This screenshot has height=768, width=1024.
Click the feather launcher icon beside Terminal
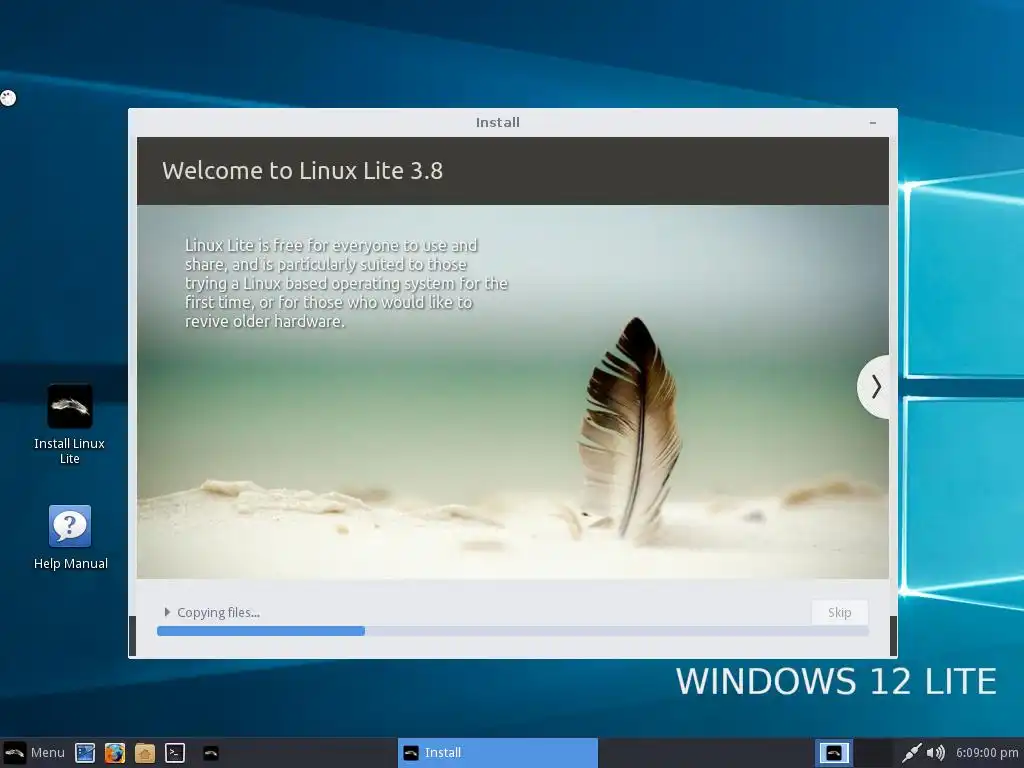pos(211,753)
